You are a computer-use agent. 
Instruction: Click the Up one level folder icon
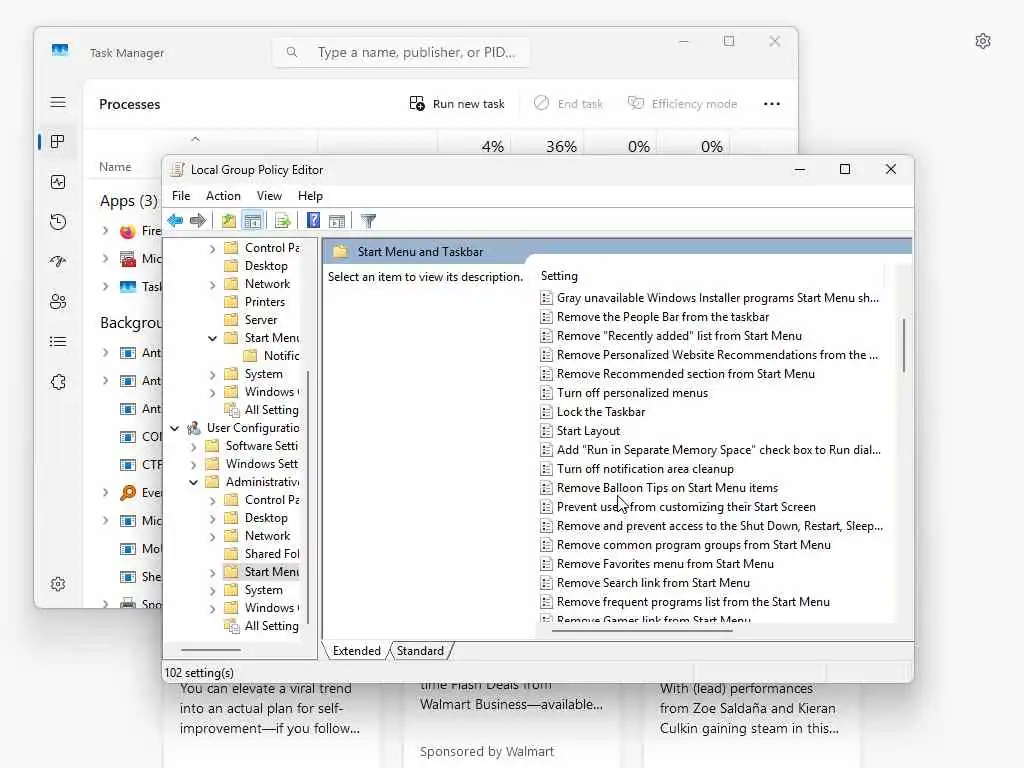[228, 221]
